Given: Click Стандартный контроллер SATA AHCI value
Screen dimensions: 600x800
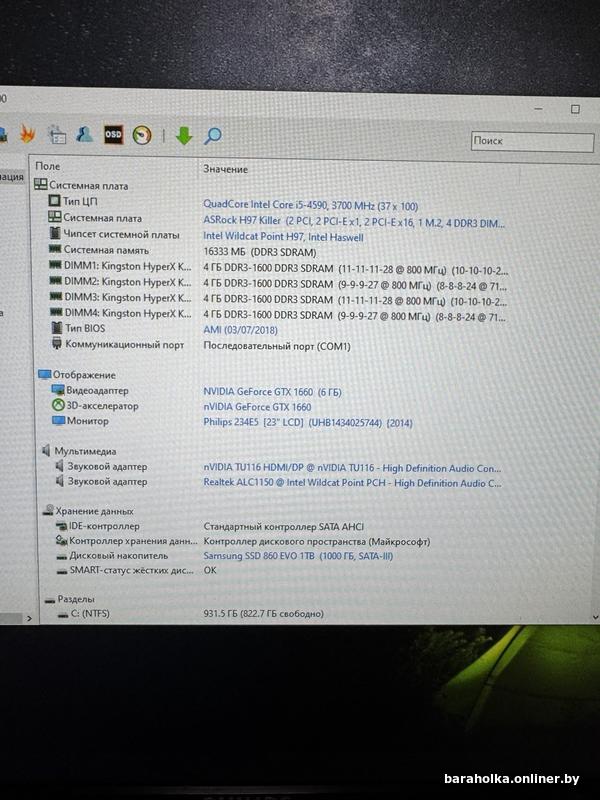Looking at the screenshot, I should [x=284, y=527].
